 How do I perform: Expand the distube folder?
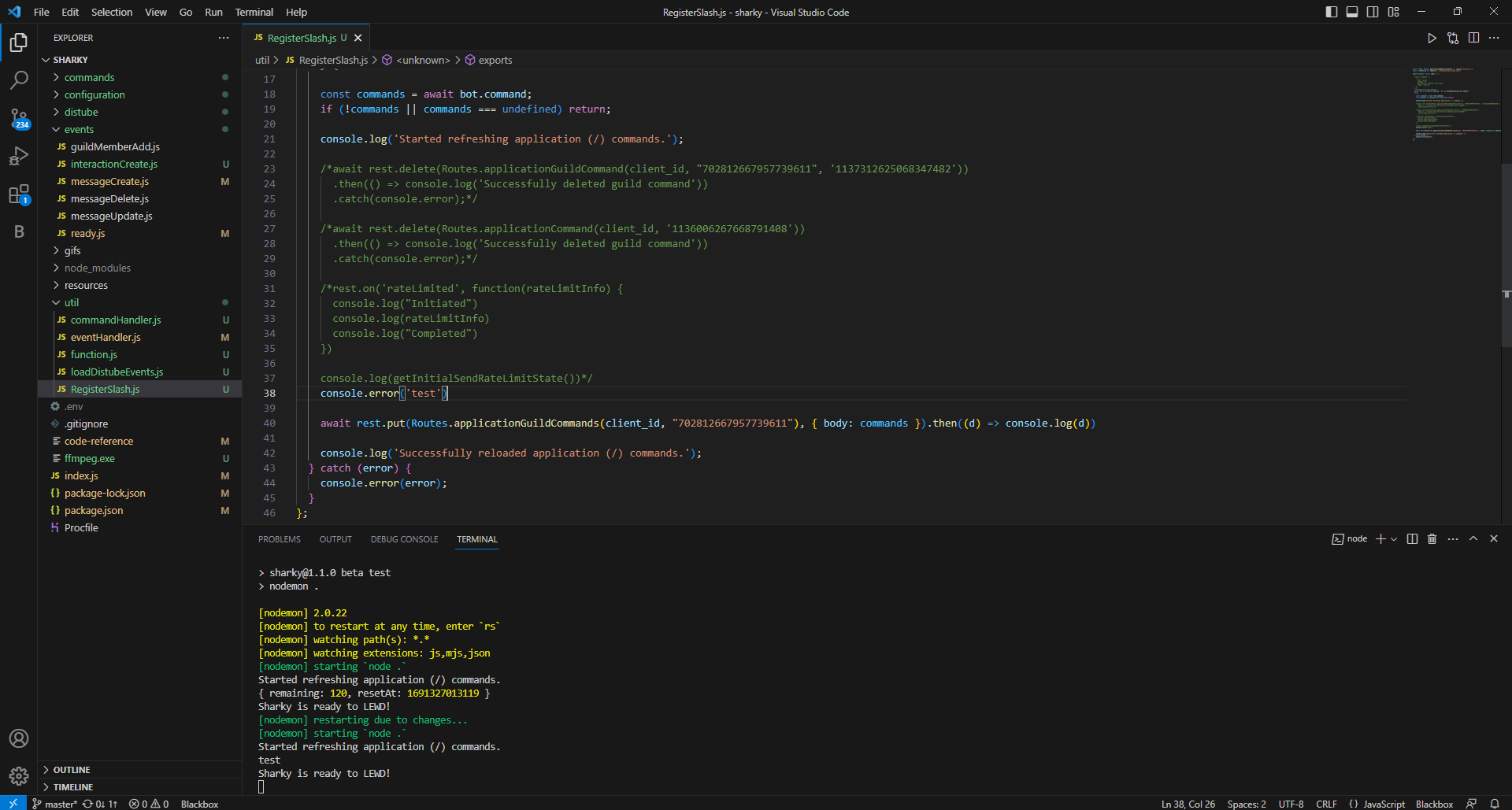tap(139, 112)
